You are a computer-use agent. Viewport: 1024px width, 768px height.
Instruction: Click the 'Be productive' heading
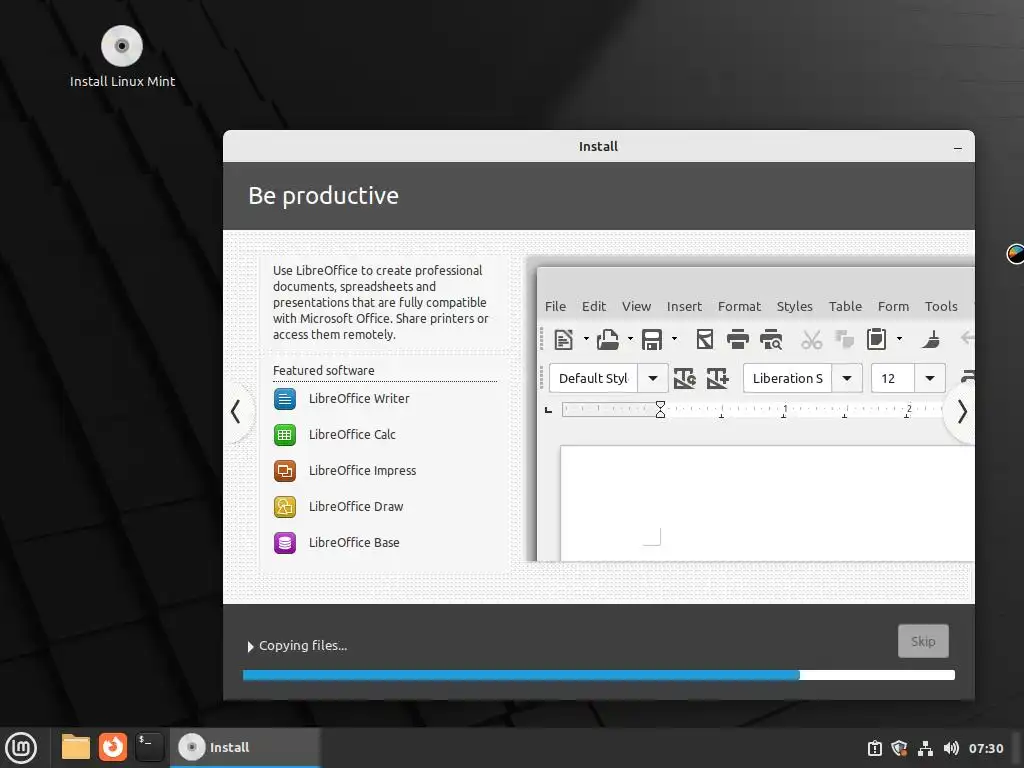[x=323, y=196]
